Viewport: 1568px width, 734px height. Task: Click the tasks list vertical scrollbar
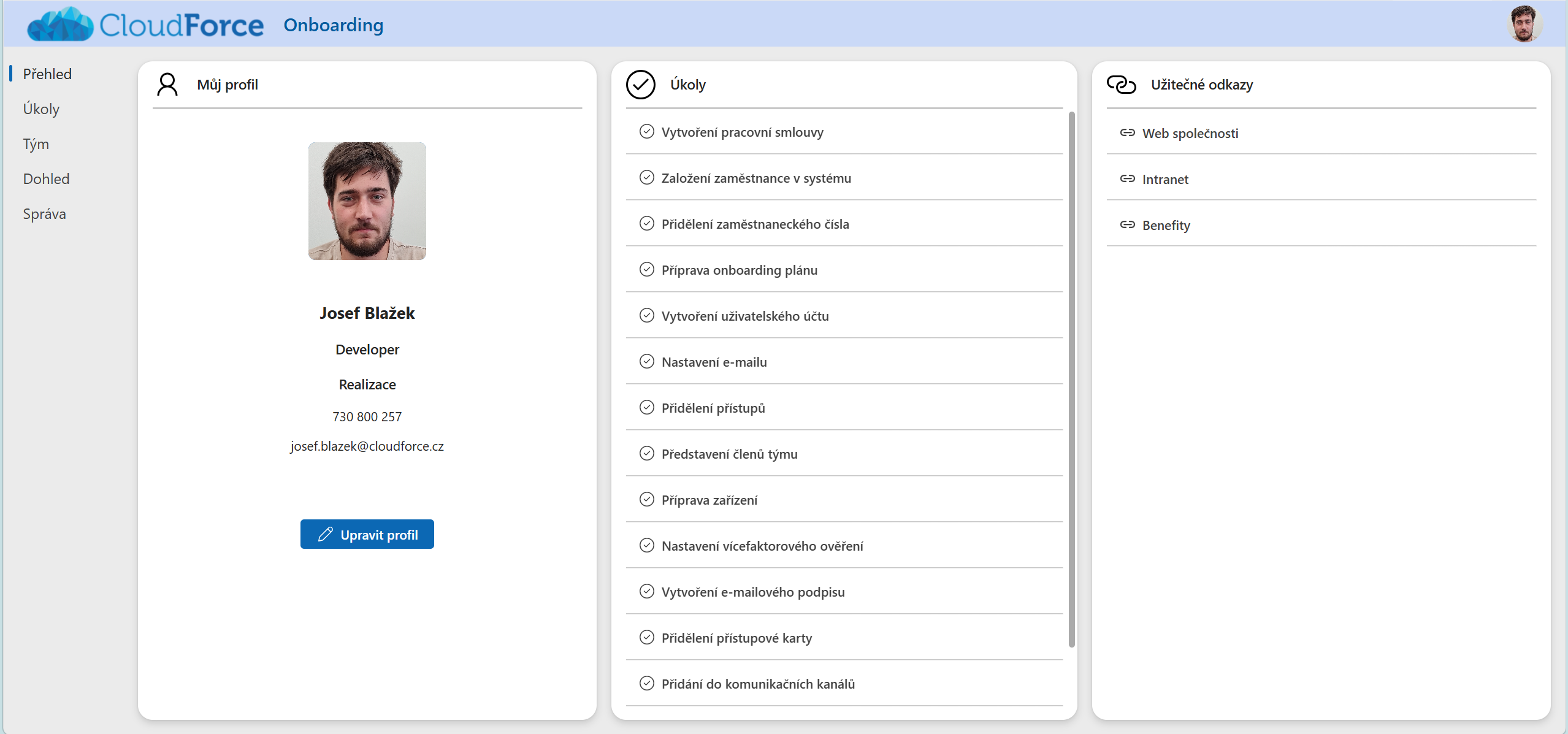point(1071,379)
